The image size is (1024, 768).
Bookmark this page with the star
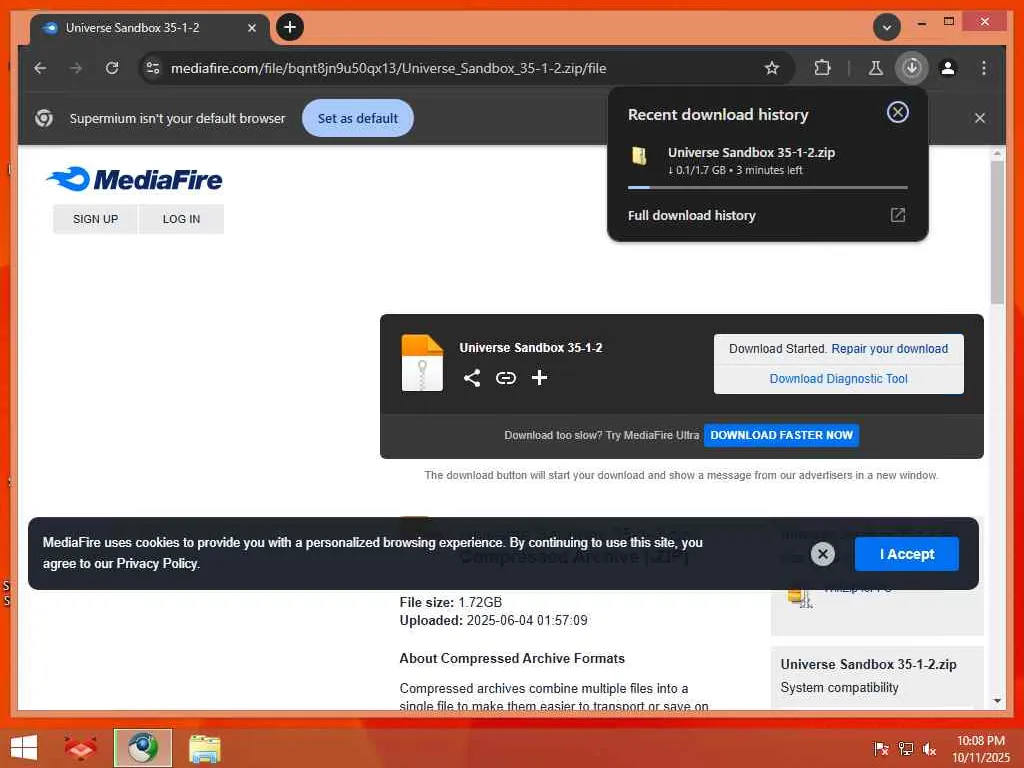click(771, 68)
